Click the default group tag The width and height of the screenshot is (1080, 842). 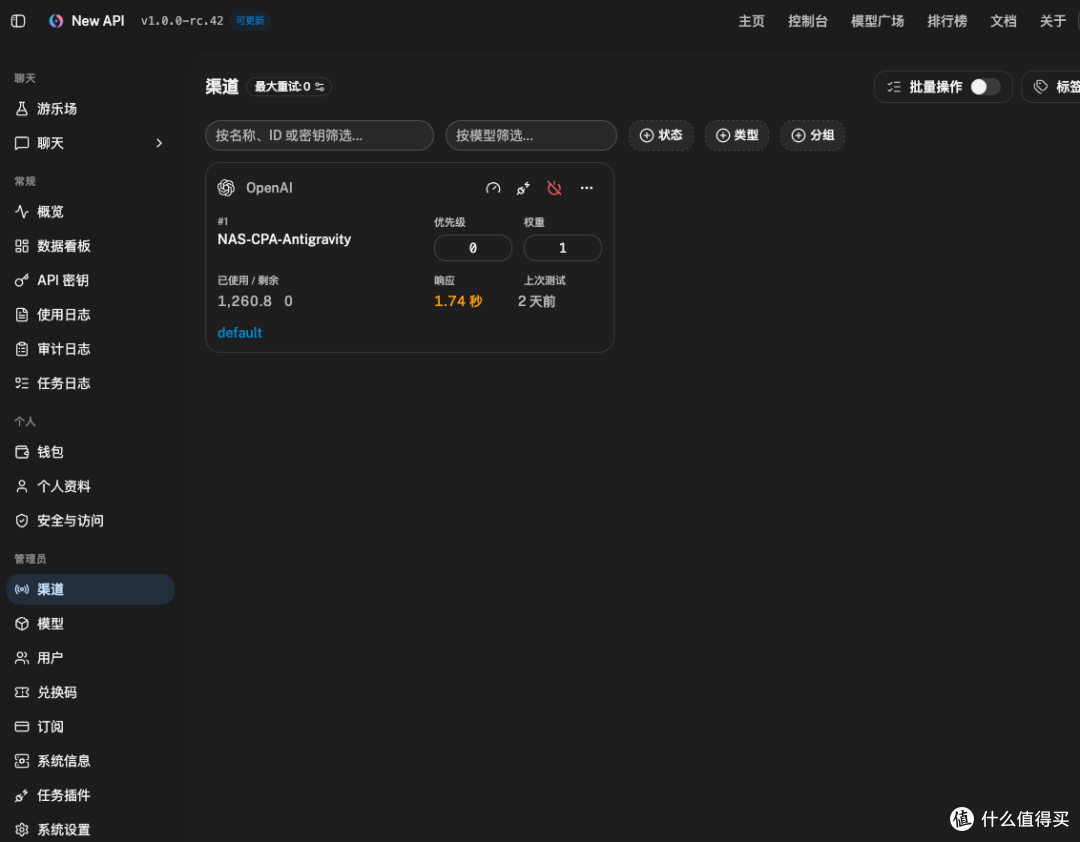[240, 333]
